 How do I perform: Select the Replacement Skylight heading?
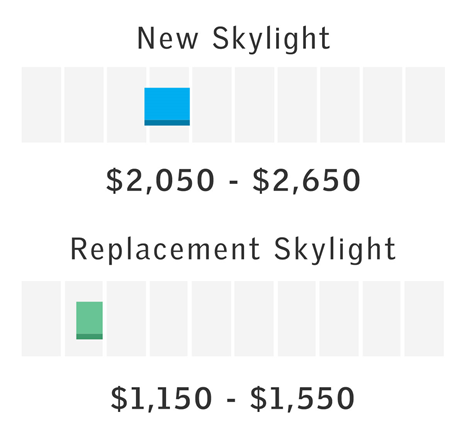[x=233, y=250]
